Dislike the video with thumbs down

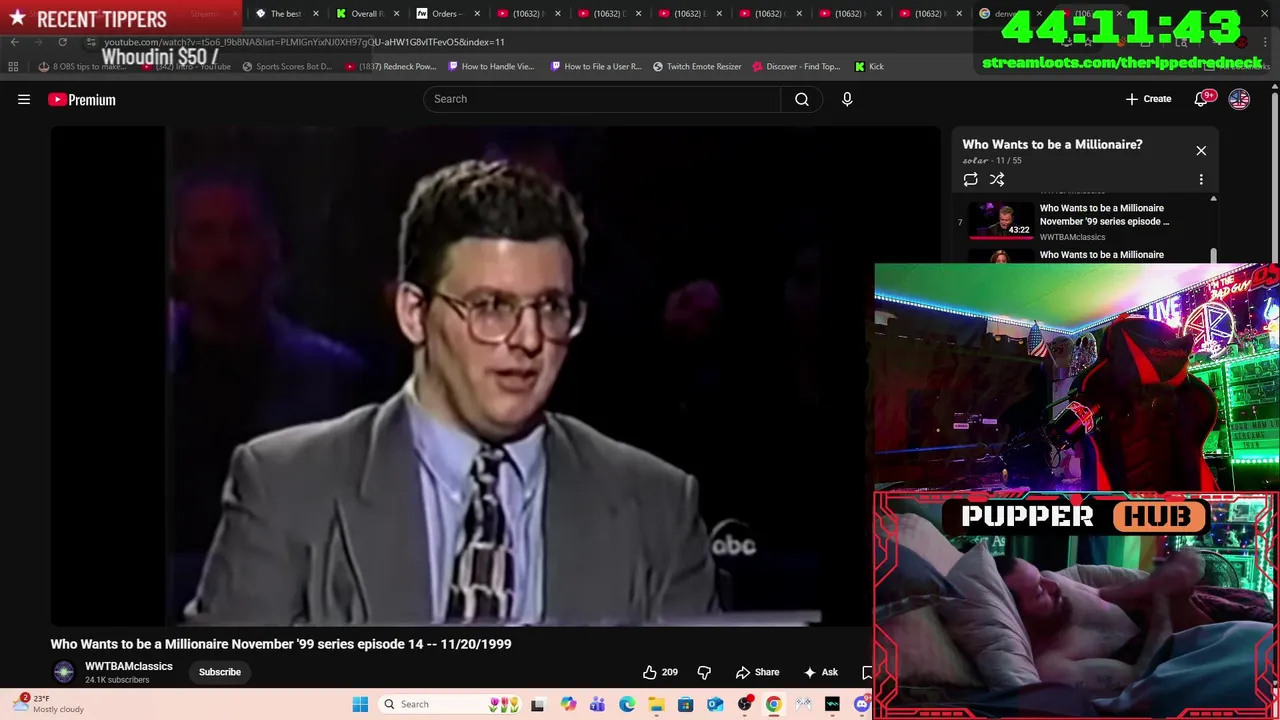click(x=704, y=672)
